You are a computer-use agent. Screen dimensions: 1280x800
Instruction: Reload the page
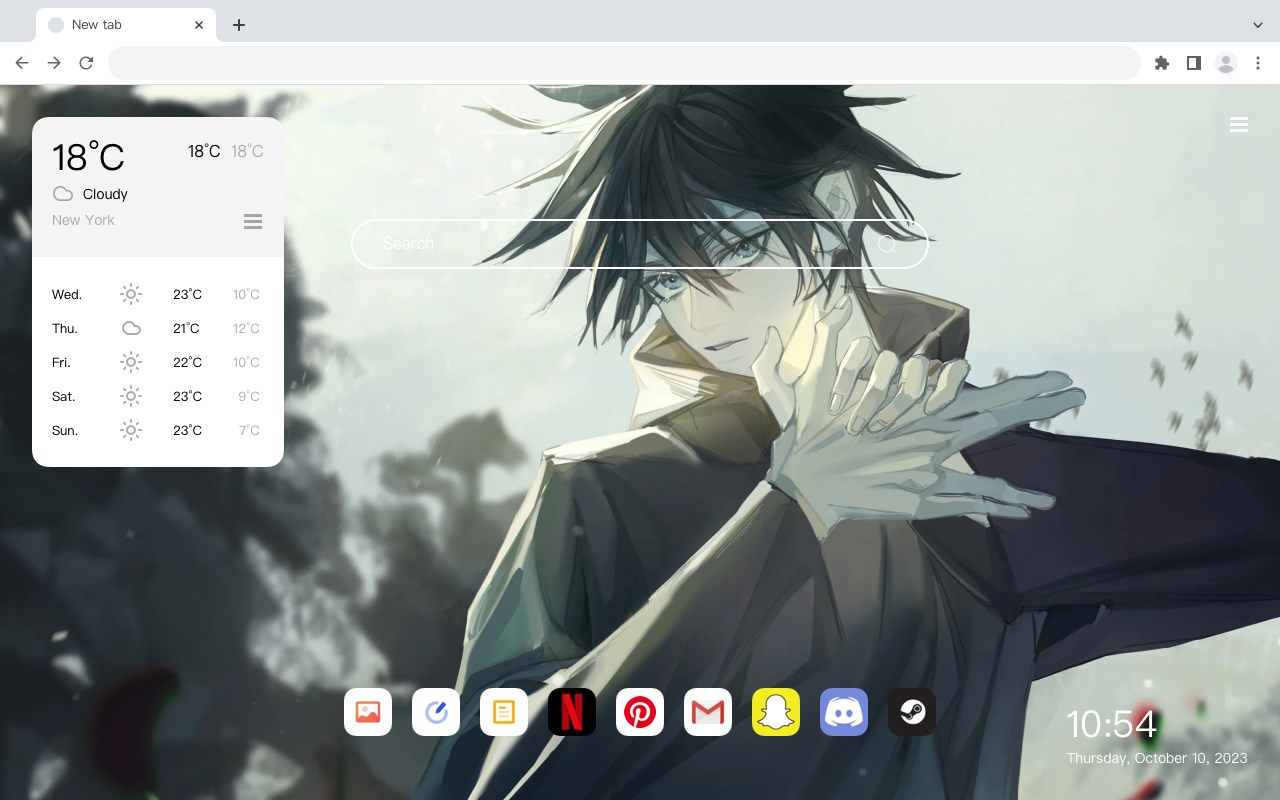coord(86,63)
